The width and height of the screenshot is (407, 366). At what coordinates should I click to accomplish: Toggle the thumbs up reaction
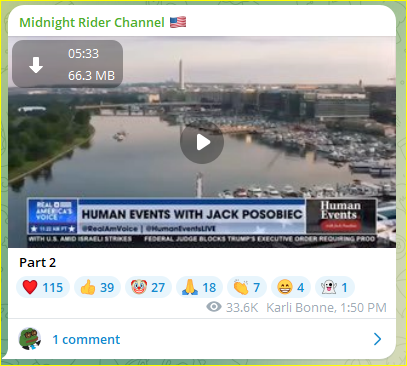[97, 287]
